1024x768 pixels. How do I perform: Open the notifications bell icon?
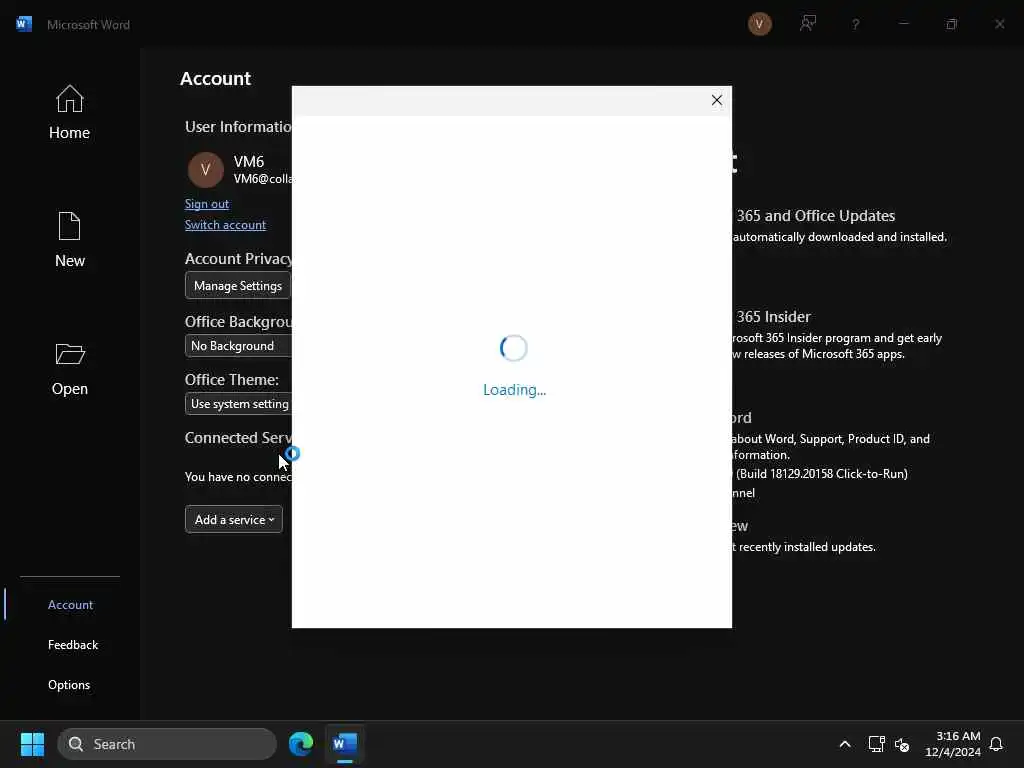click(x=996, y=744)
